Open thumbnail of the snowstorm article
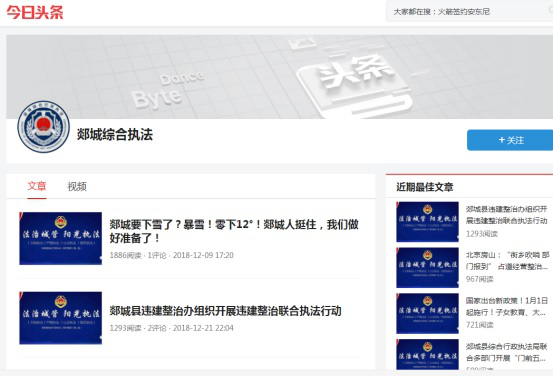This screenshot has width=553, height=377. 61,238
